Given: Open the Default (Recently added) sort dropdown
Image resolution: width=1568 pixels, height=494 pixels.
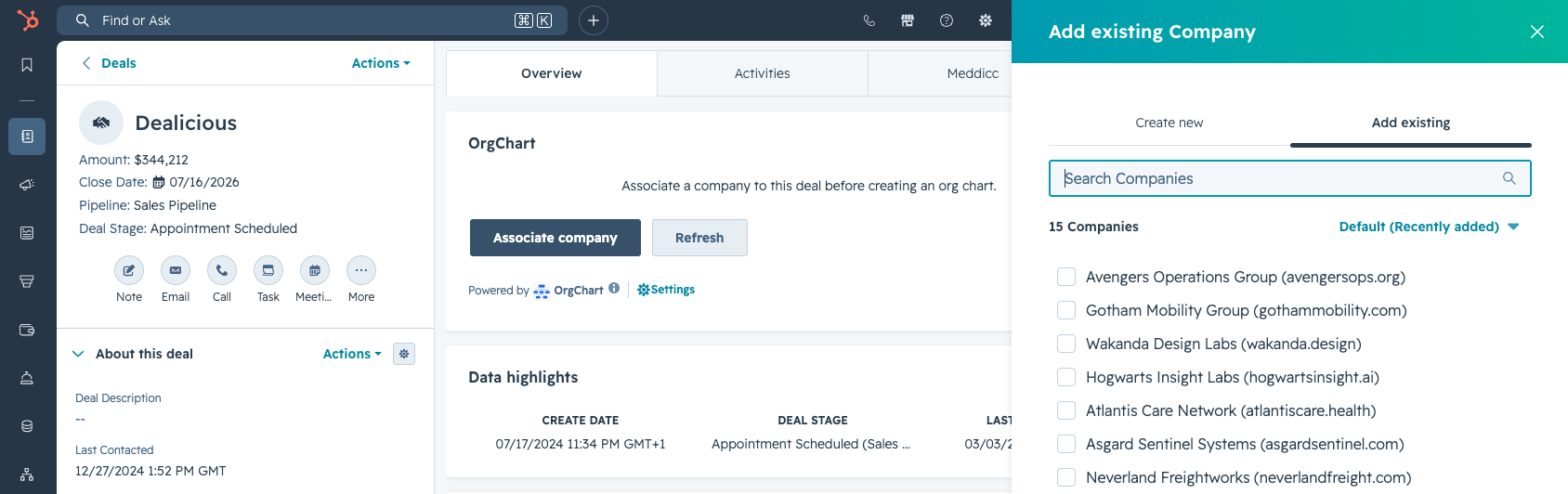Looking at the screenshot, I should 1429,227.
